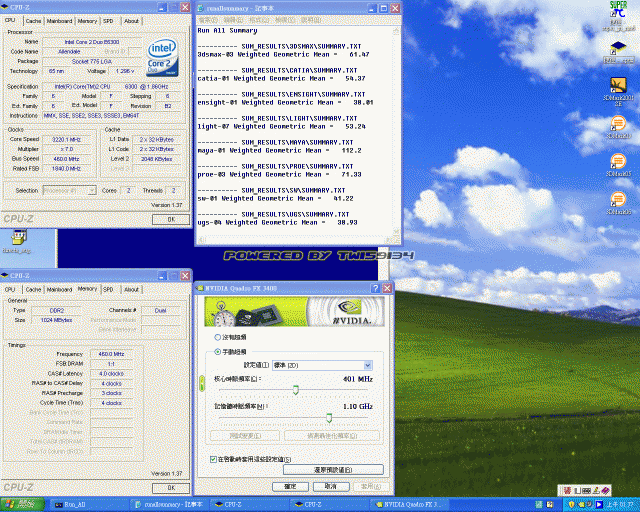Open Mainboard tab in bottom CPU-Z window
The height and width of the screenshot is (512, 640).
point(59,289)
